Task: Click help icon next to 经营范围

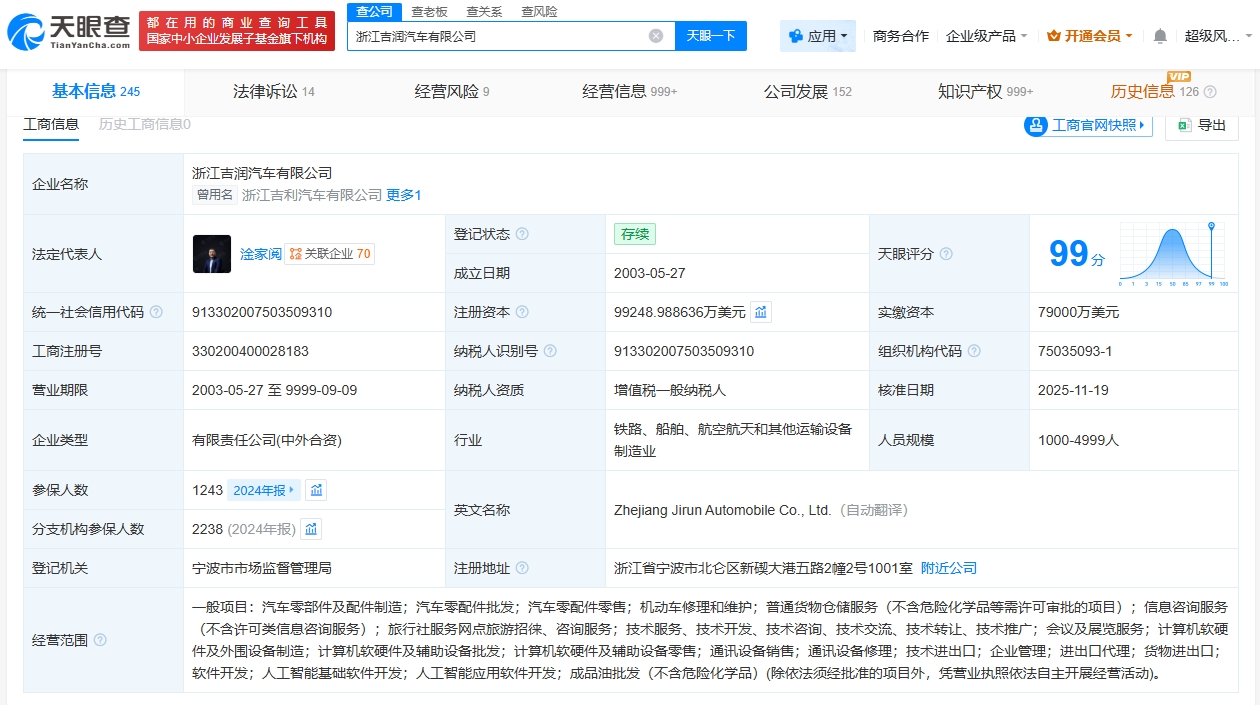Action: click(100, 640)
